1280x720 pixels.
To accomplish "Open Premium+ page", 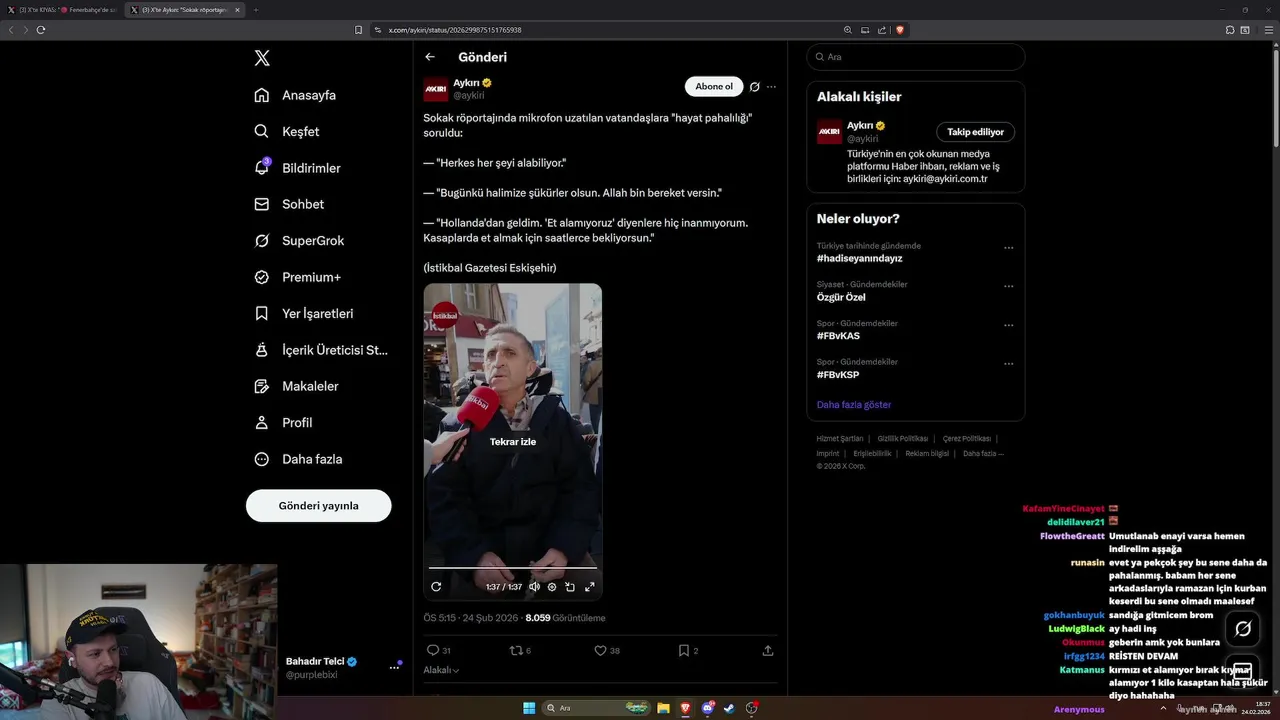I will tap(297, 277).
